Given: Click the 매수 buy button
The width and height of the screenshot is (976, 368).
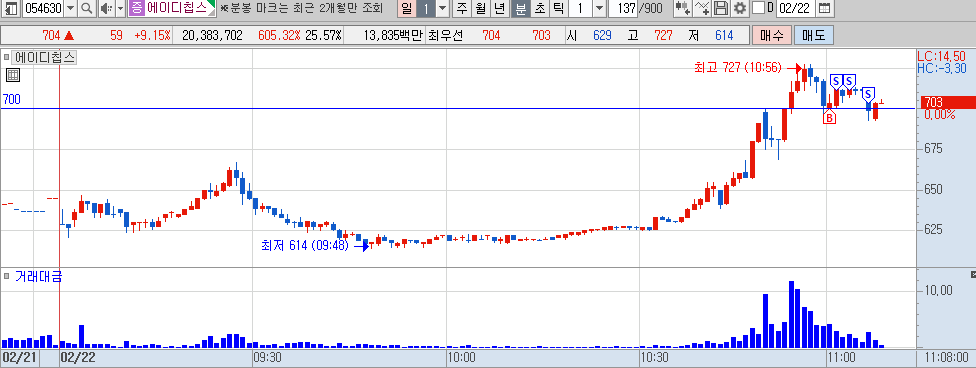Looking at the screenshot, I should coord(771,35).
